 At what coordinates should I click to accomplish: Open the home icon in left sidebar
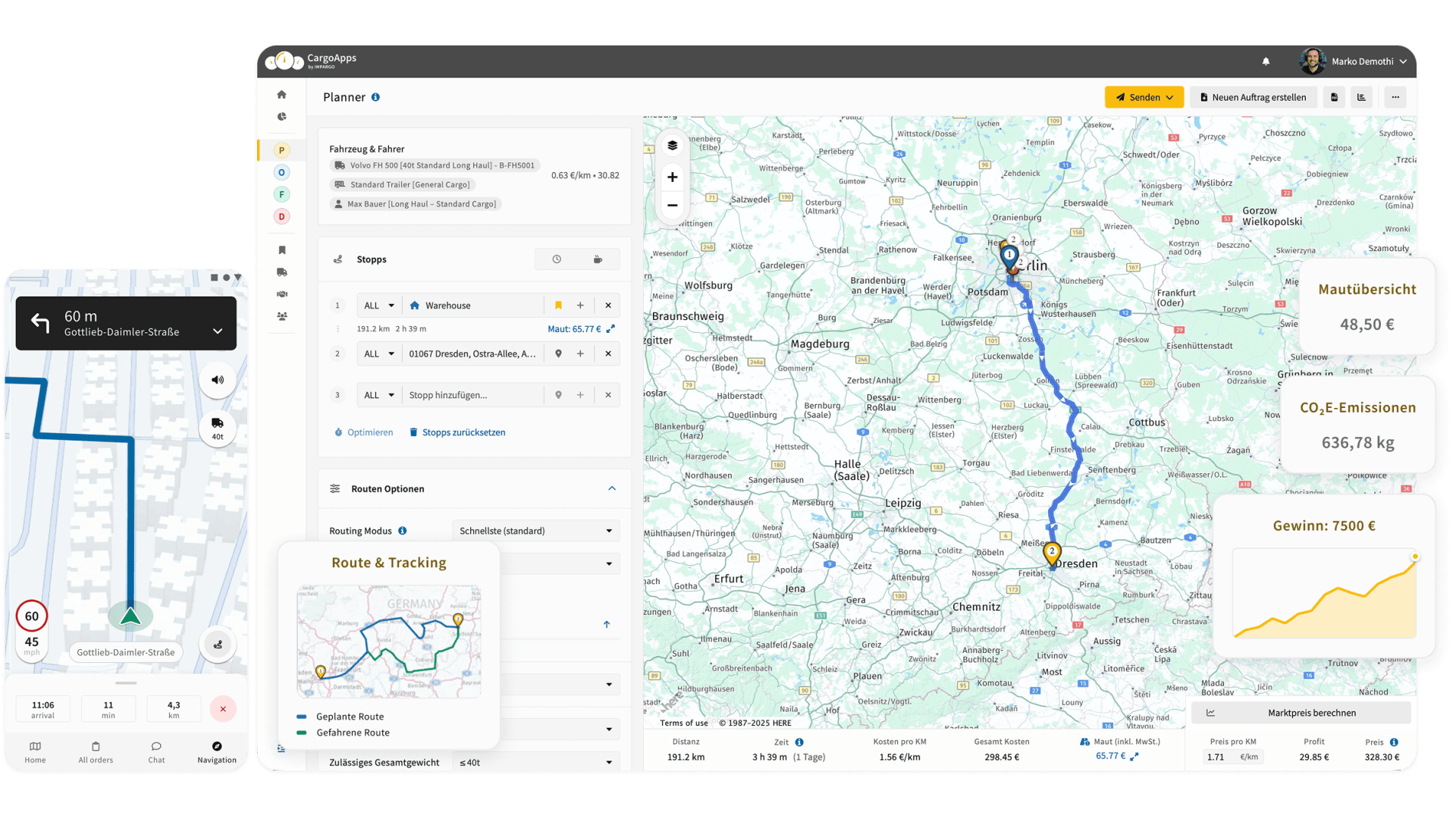point(281,95)
